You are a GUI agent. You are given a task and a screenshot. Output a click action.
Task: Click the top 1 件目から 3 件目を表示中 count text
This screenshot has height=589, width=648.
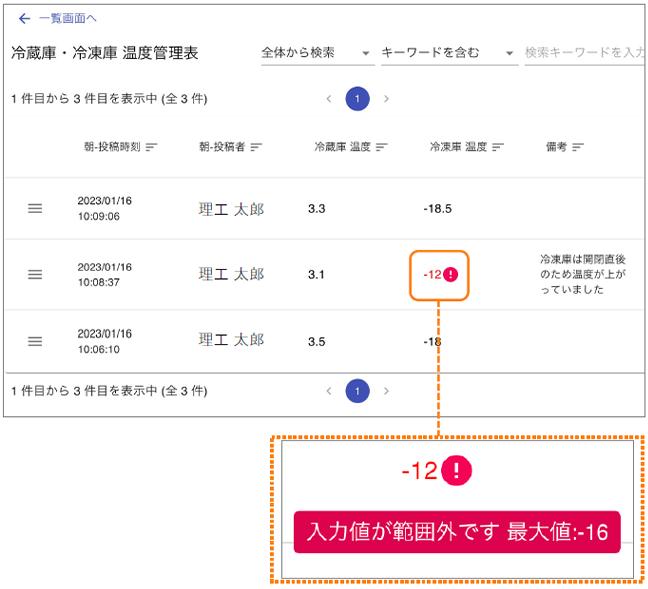109,99
